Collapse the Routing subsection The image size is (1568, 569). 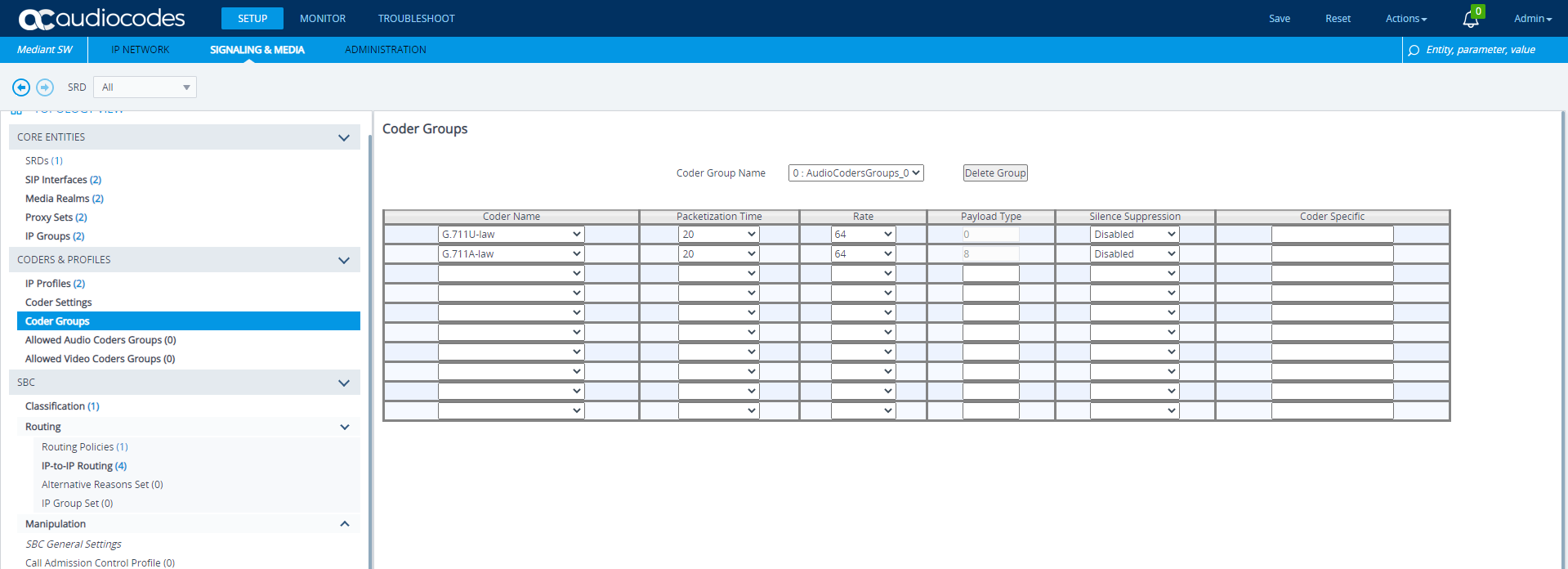pos(345,427)
